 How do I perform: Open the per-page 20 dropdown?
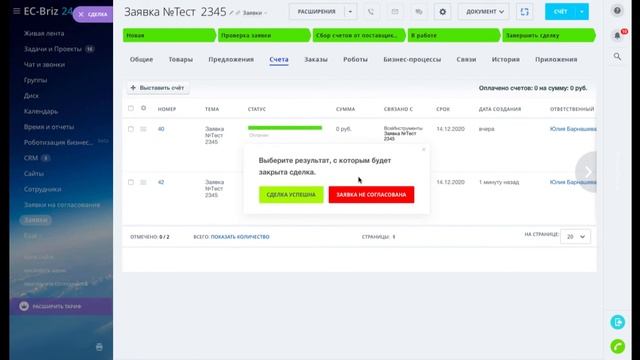click(575, 237)
